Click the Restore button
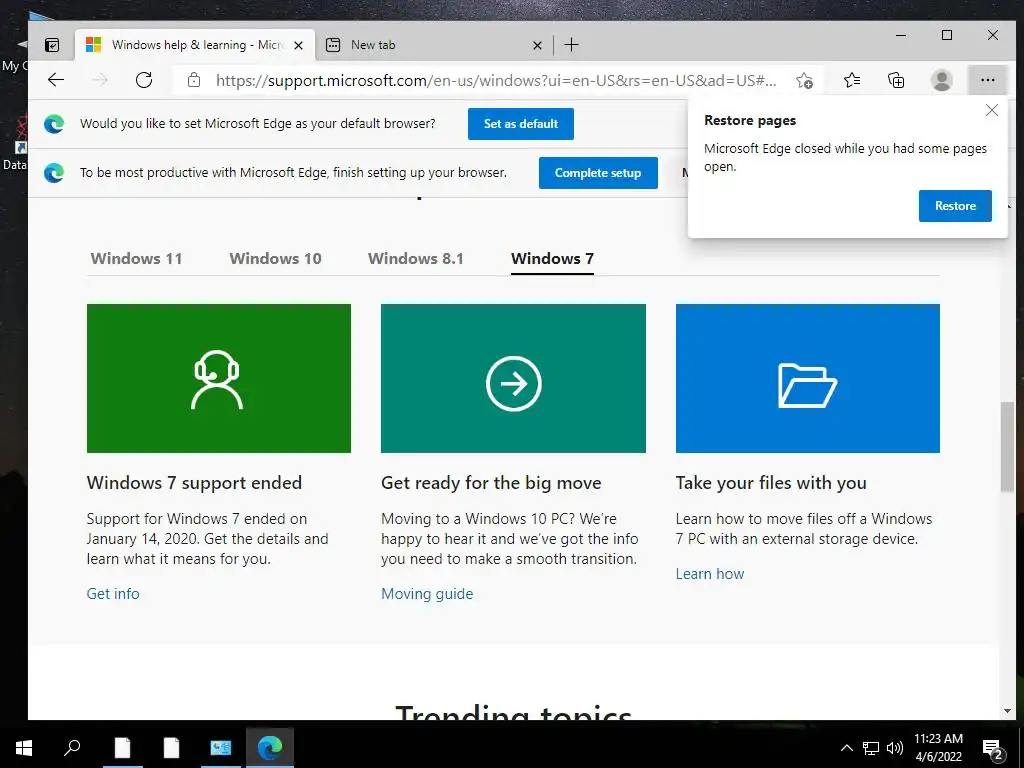This screenshot has width=1024, height=768. pos(955,206)
